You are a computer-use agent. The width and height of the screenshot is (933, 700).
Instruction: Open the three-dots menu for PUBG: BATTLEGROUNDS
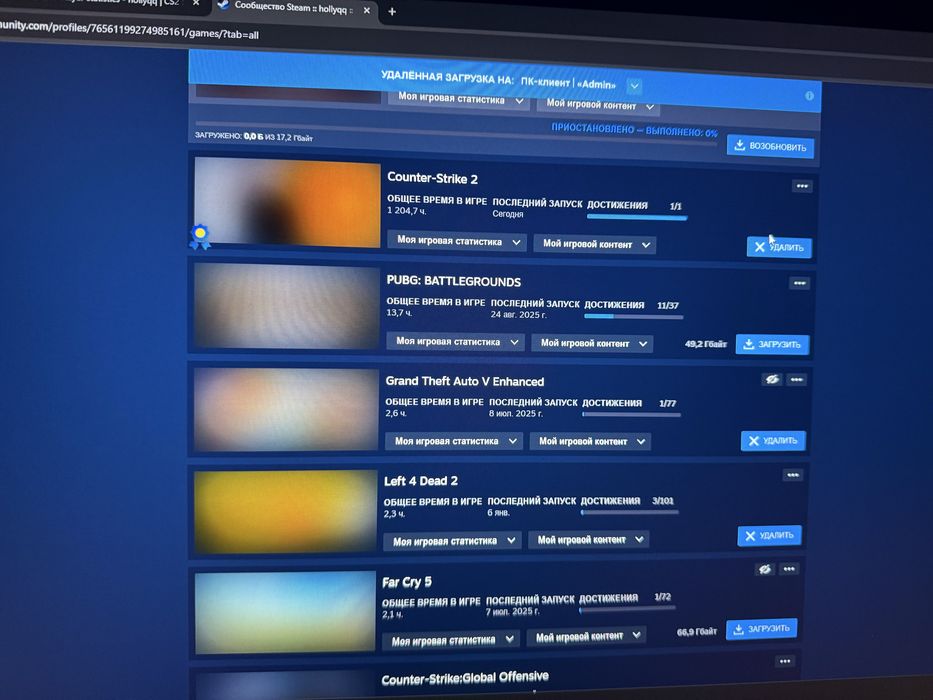[799, 283]
